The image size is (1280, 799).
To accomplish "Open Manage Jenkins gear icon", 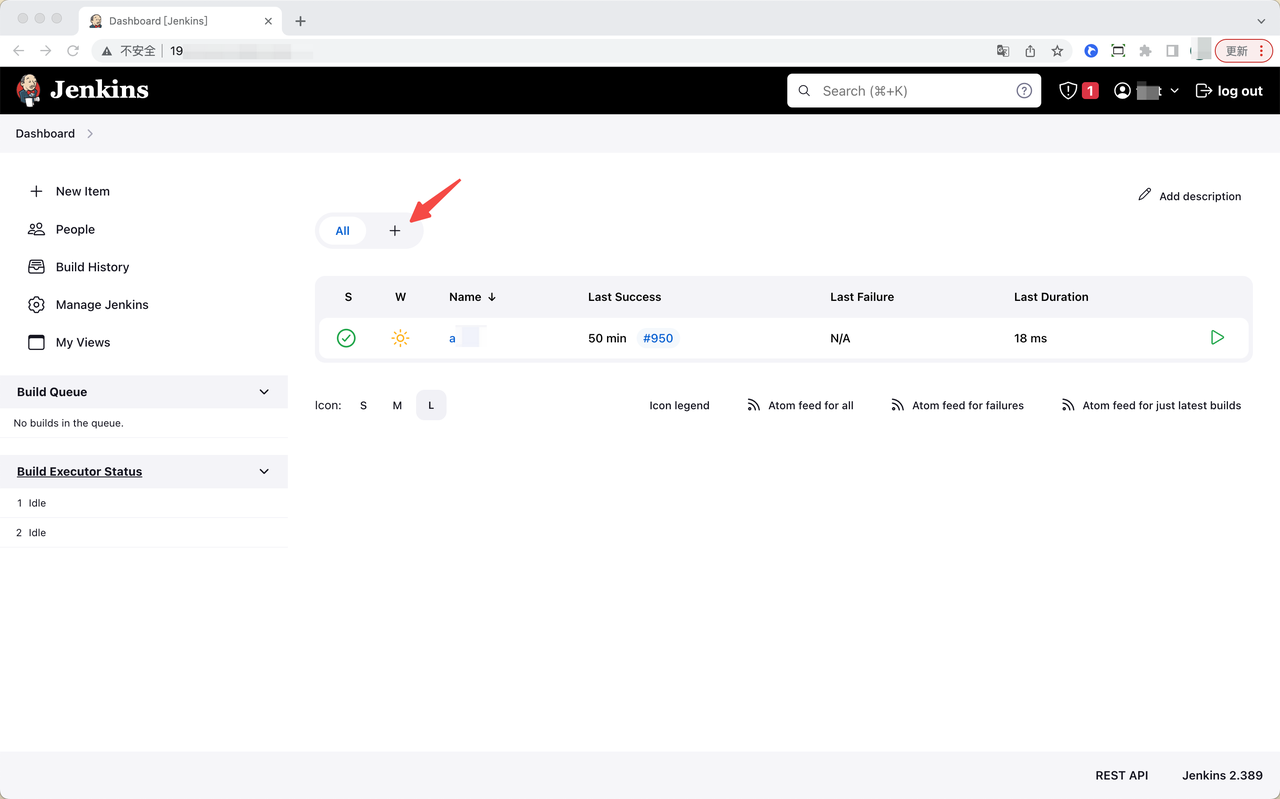I will (36, 305).
